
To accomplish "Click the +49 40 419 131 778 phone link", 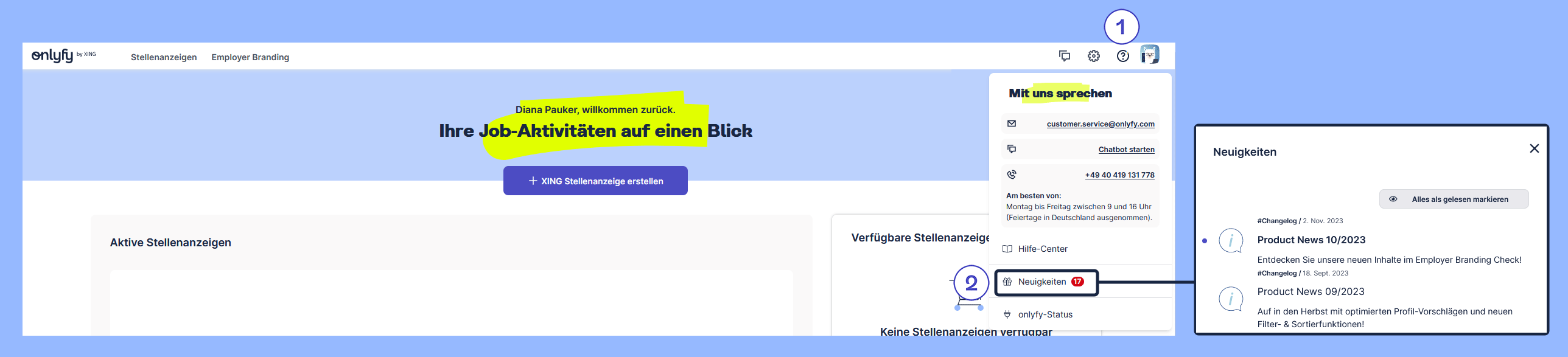I will click(1119, 175).
